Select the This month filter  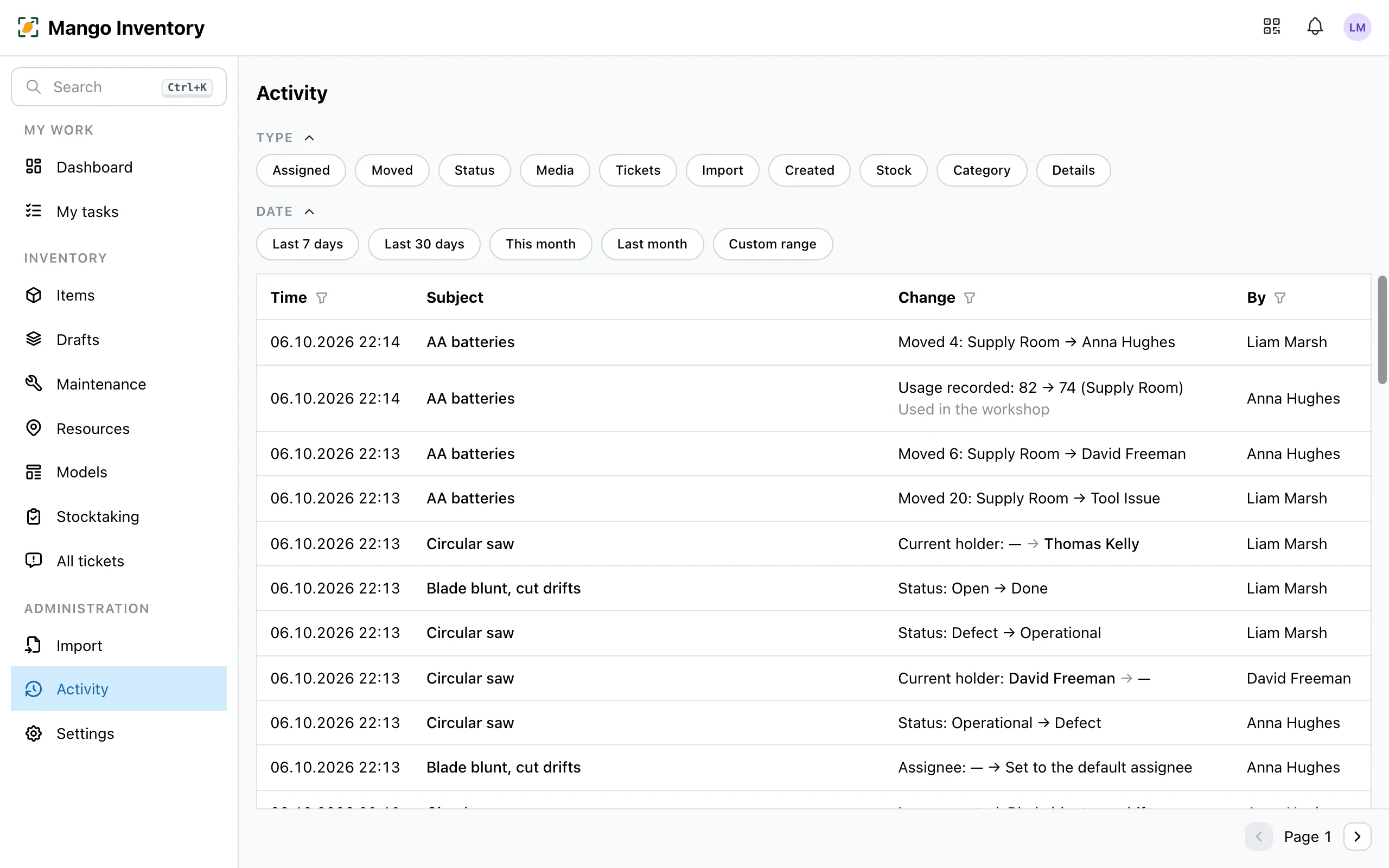point(540,244)
